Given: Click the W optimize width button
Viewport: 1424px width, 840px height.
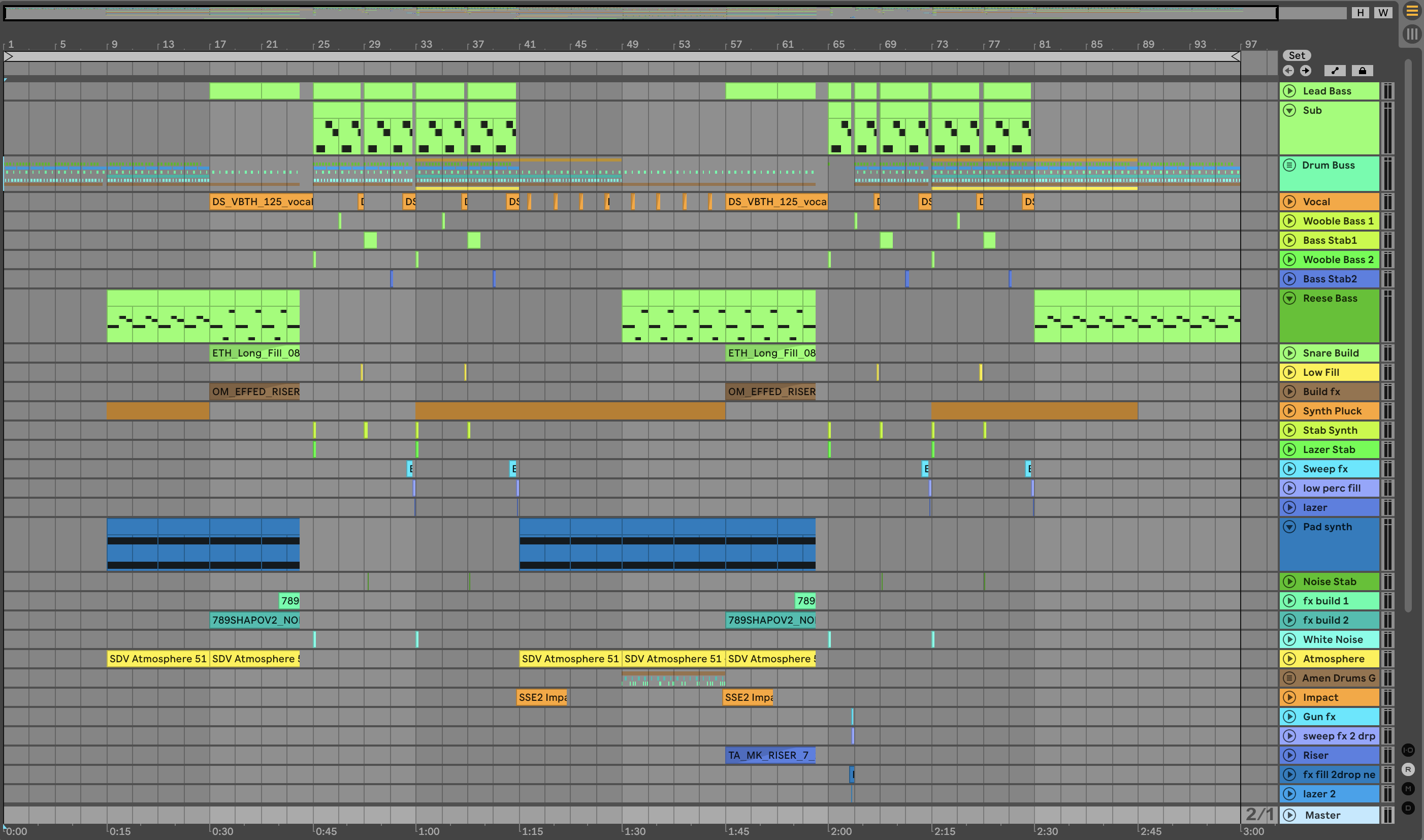Looking at the screenshot, I should (1383, 13).
